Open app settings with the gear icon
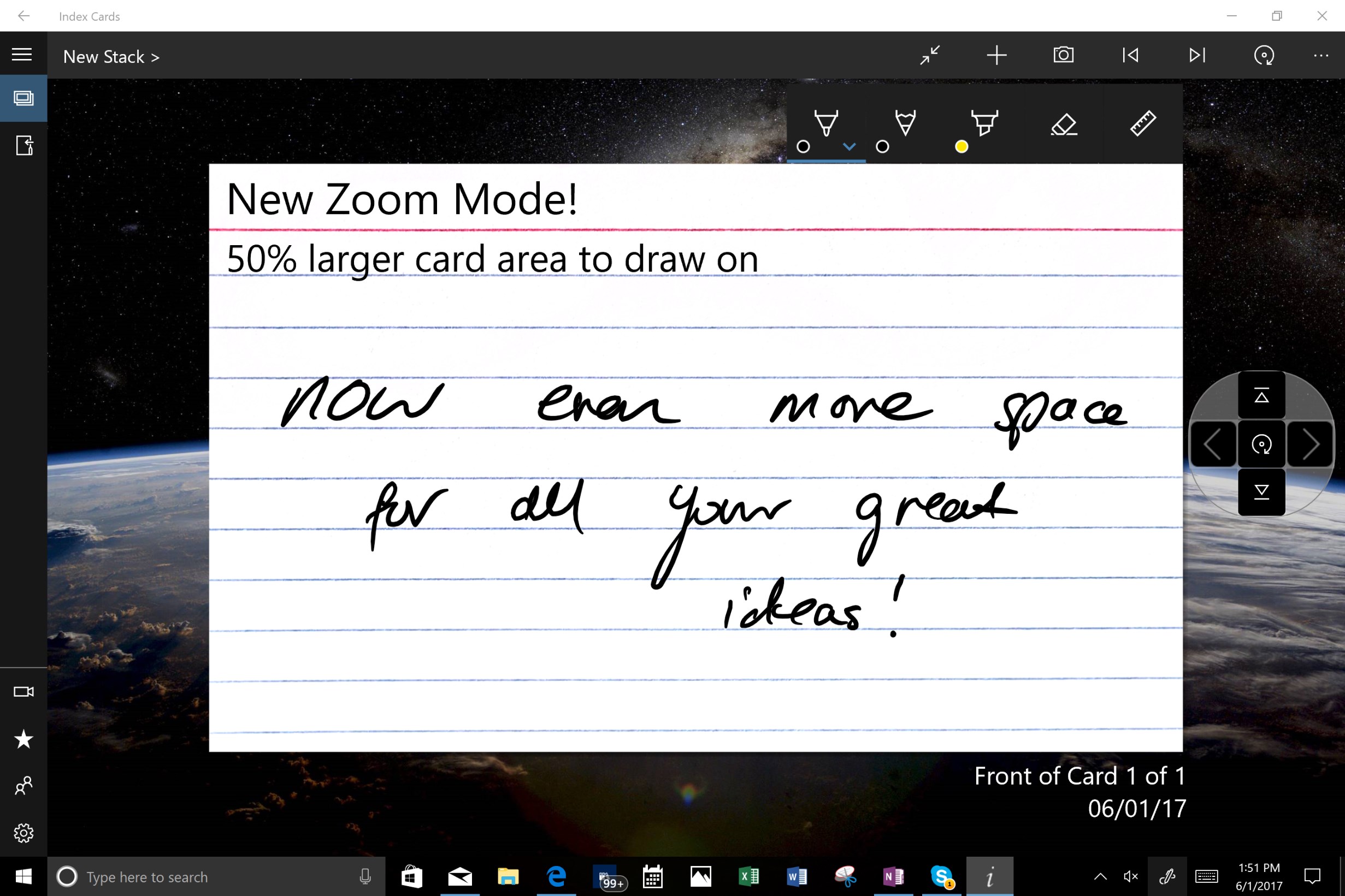Viewport: 1345px width, 896px height. (x=23, y=833)
